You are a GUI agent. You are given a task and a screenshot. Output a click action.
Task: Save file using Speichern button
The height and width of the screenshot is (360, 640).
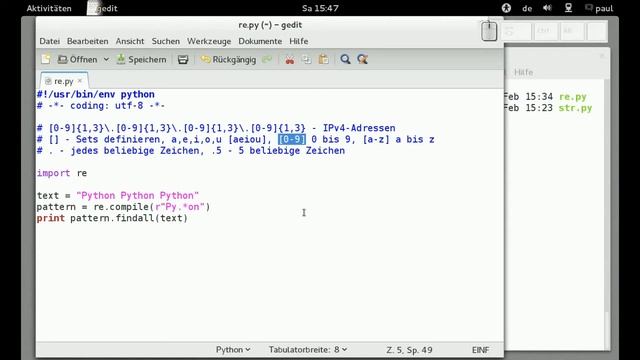point(142,60)
